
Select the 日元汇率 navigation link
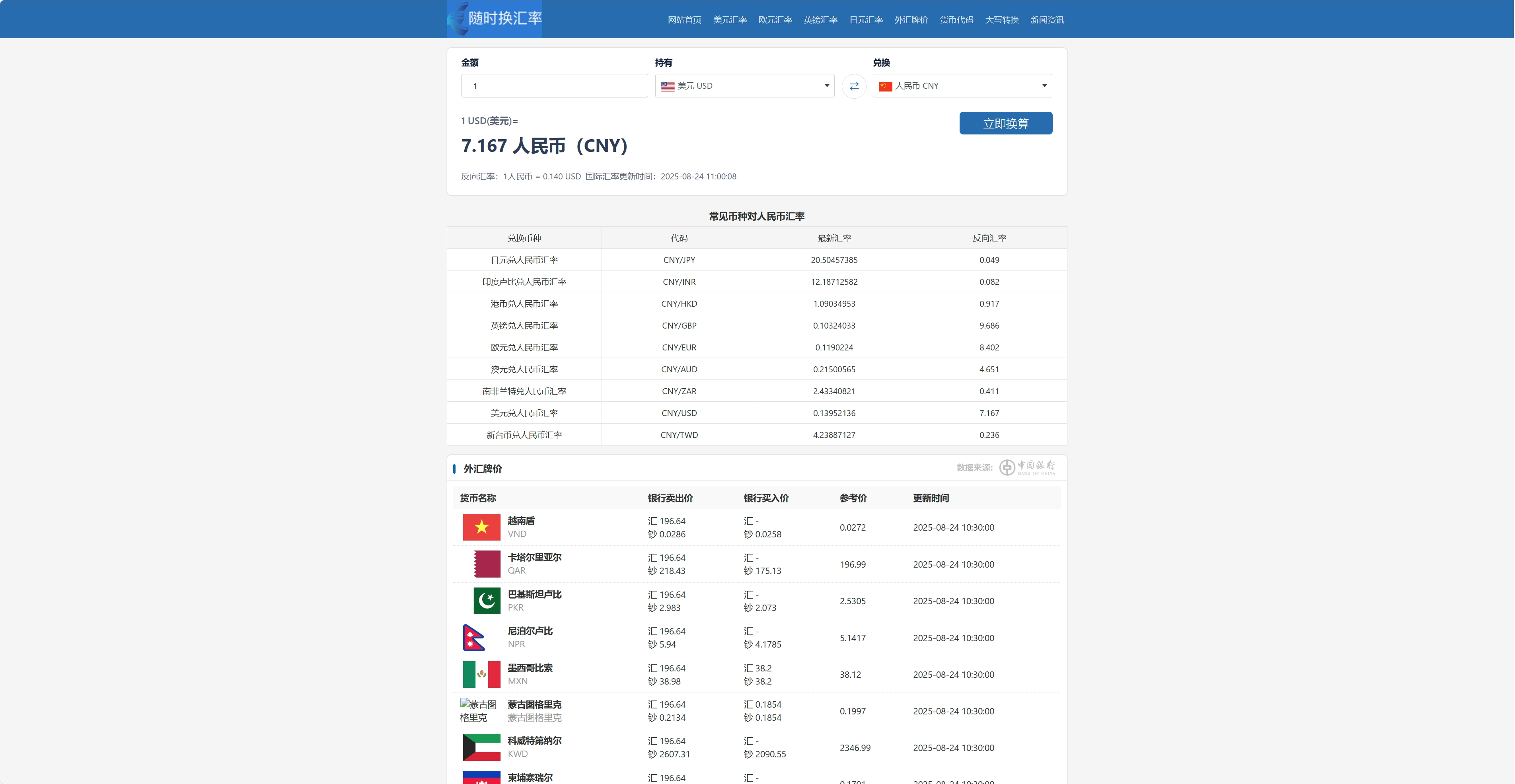865,19
